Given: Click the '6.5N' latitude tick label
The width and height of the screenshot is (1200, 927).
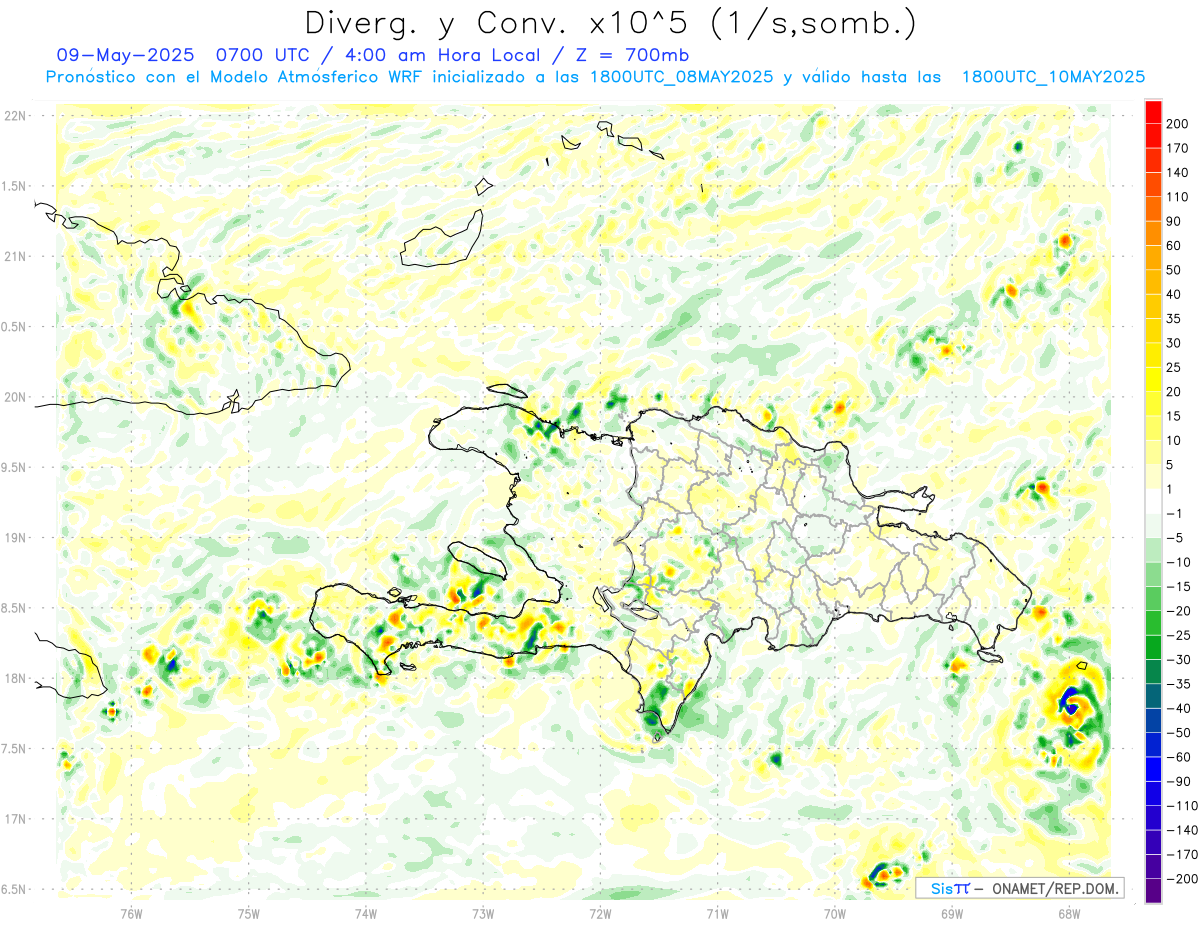Looking at the screenshot, I should pyautogui.click(x=15, y=889).
